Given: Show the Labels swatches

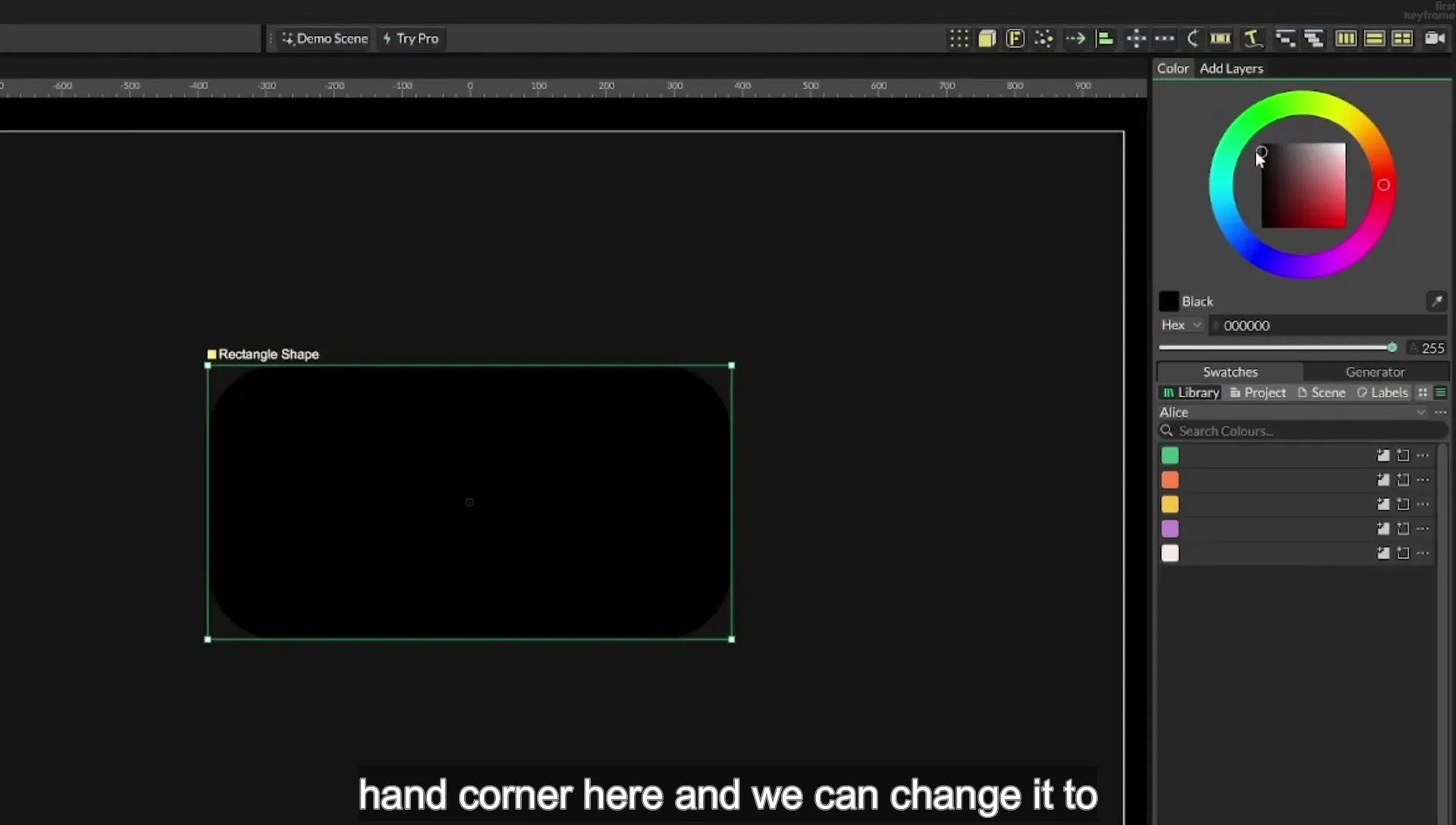Looking at the screenshot, I should coord(1382,392).
